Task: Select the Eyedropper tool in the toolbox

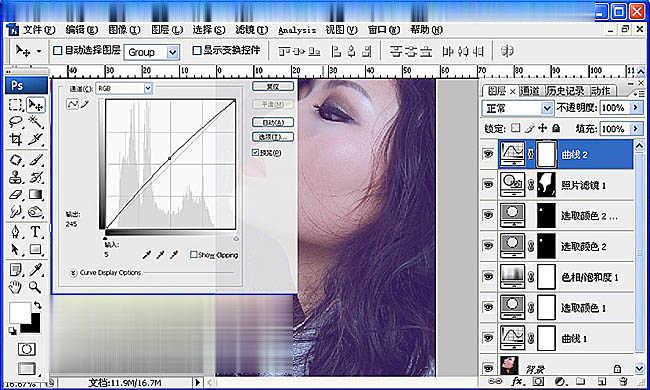Action: [36, 270]
